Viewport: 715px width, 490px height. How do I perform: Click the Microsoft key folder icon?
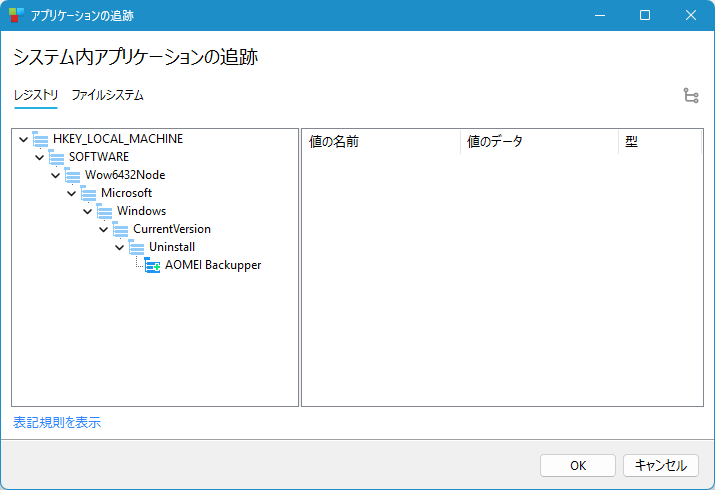coord(89,193)
